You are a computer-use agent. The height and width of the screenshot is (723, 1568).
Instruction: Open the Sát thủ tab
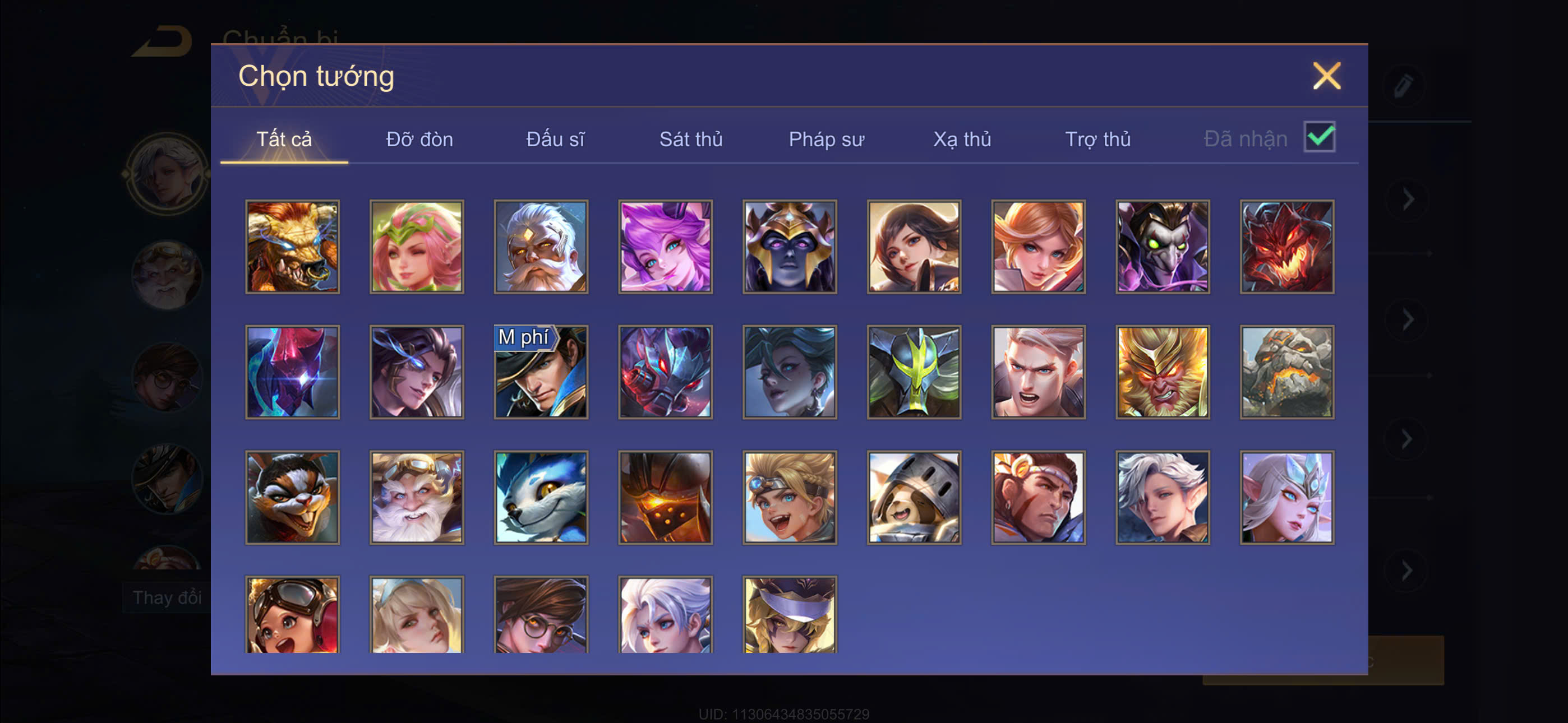(x=691, y=140)
